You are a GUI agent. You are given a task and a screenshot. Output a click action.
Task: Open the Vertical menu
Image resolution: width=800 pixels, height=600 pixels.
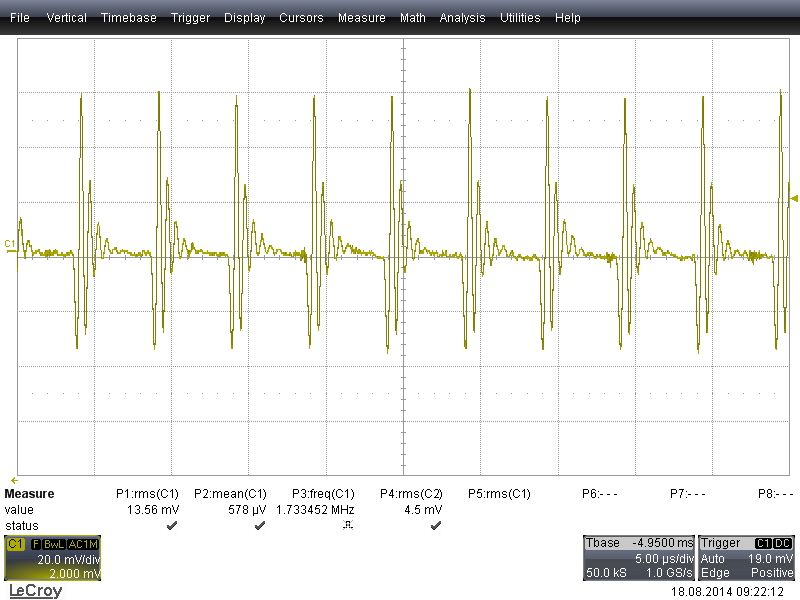66,18
